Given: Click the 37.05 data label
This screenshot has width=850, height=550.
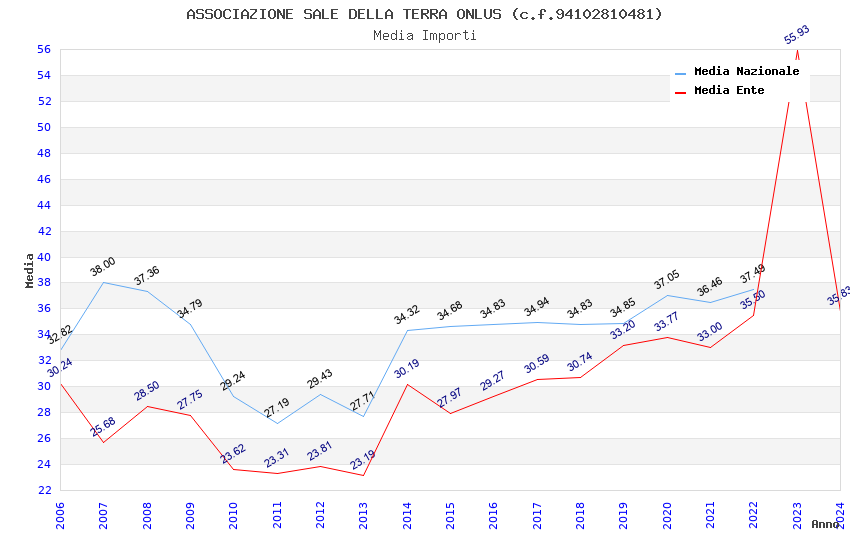Looking at the screenshot, I should (x=667, y=280).
